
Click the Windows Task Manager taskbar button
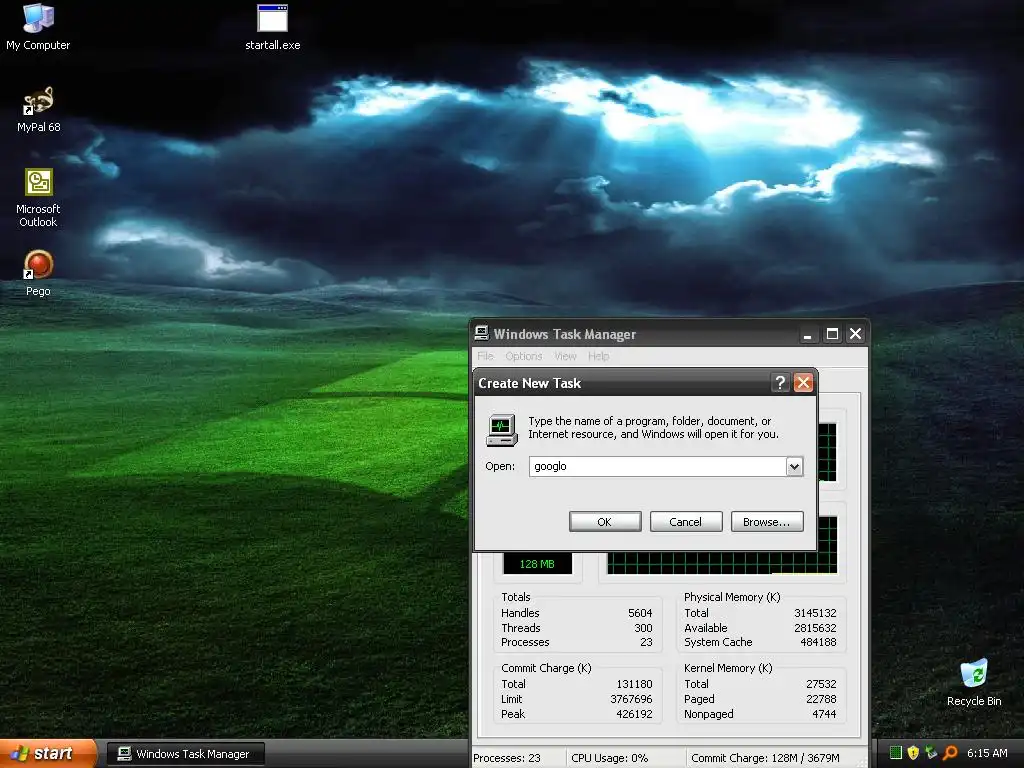pos(186,754)
